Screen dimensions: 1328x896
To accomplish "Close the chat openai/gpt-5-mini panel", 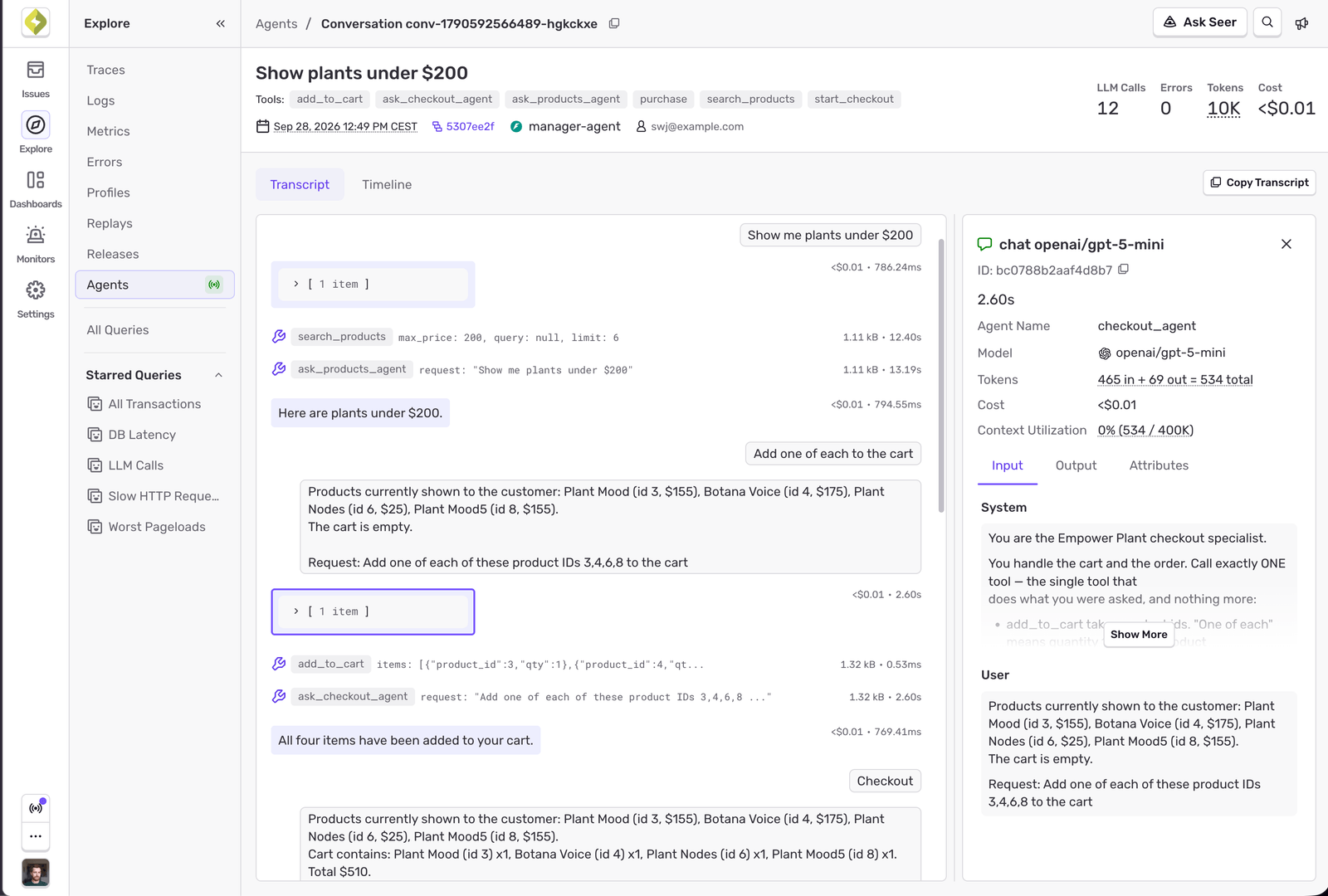I will coord(1286,244).
